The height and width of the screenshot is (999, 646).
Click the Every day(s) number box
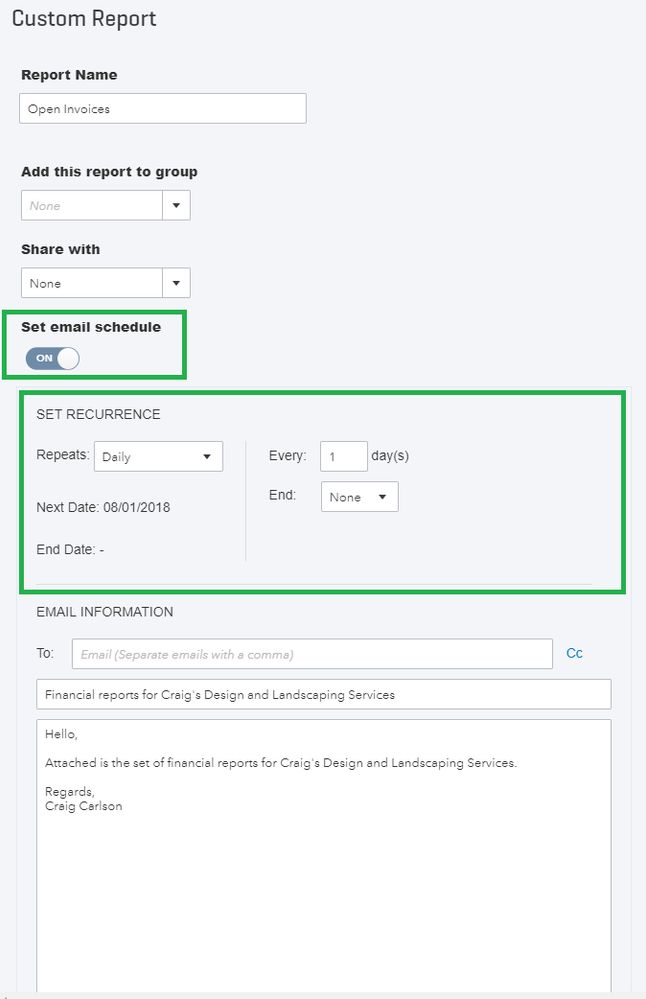click(x=344, y=456)
